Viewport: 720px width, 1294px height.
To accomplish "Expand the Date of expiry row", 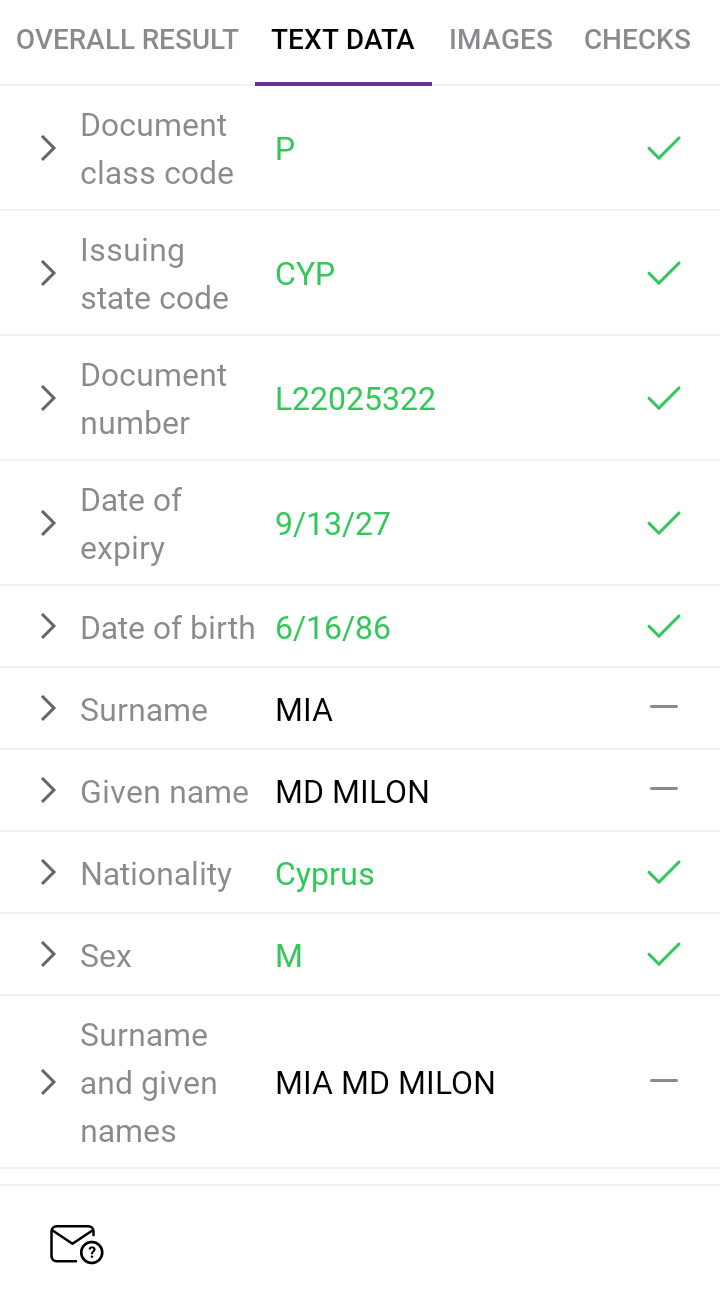I will 48,523.
